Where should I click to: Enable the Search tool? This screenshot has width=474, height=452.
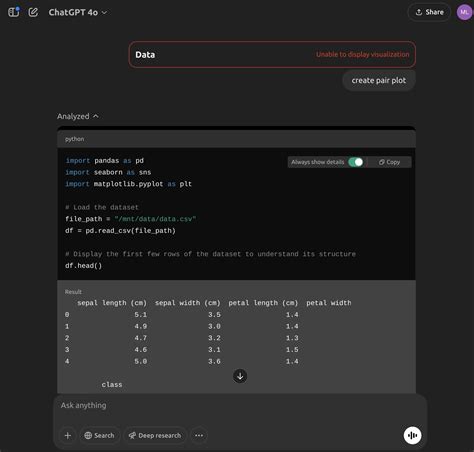(x=99, y=435)
